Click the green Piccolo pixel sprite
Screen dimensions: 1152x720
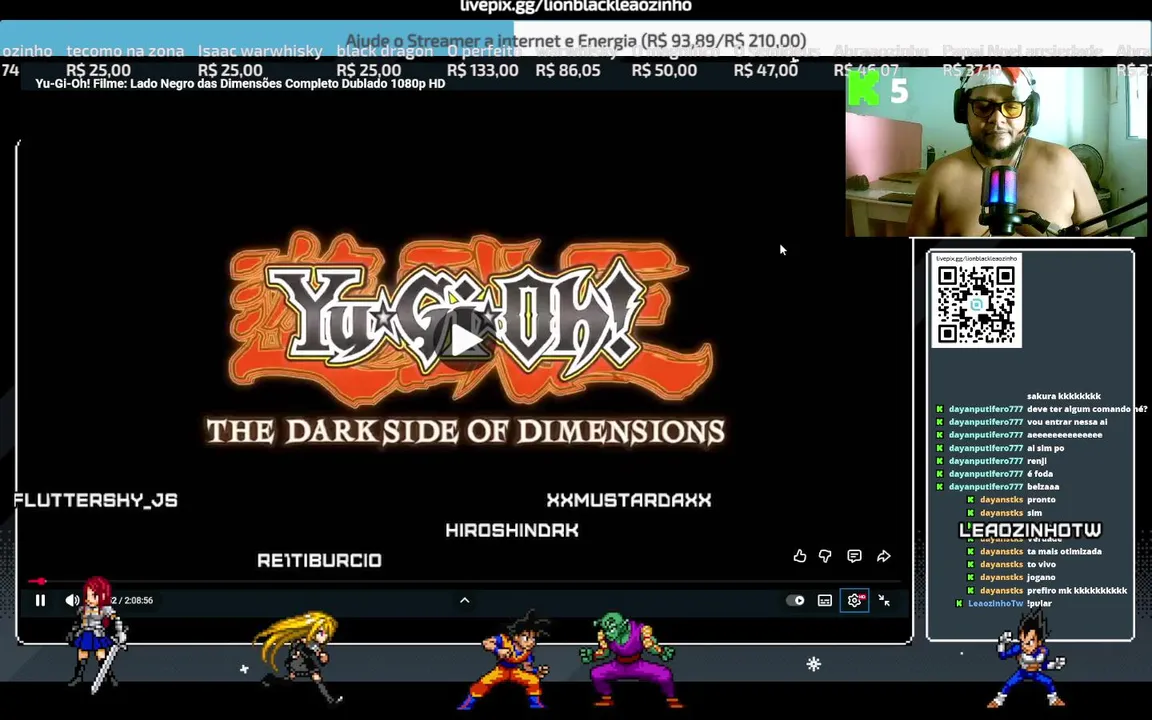coord(631,659)
